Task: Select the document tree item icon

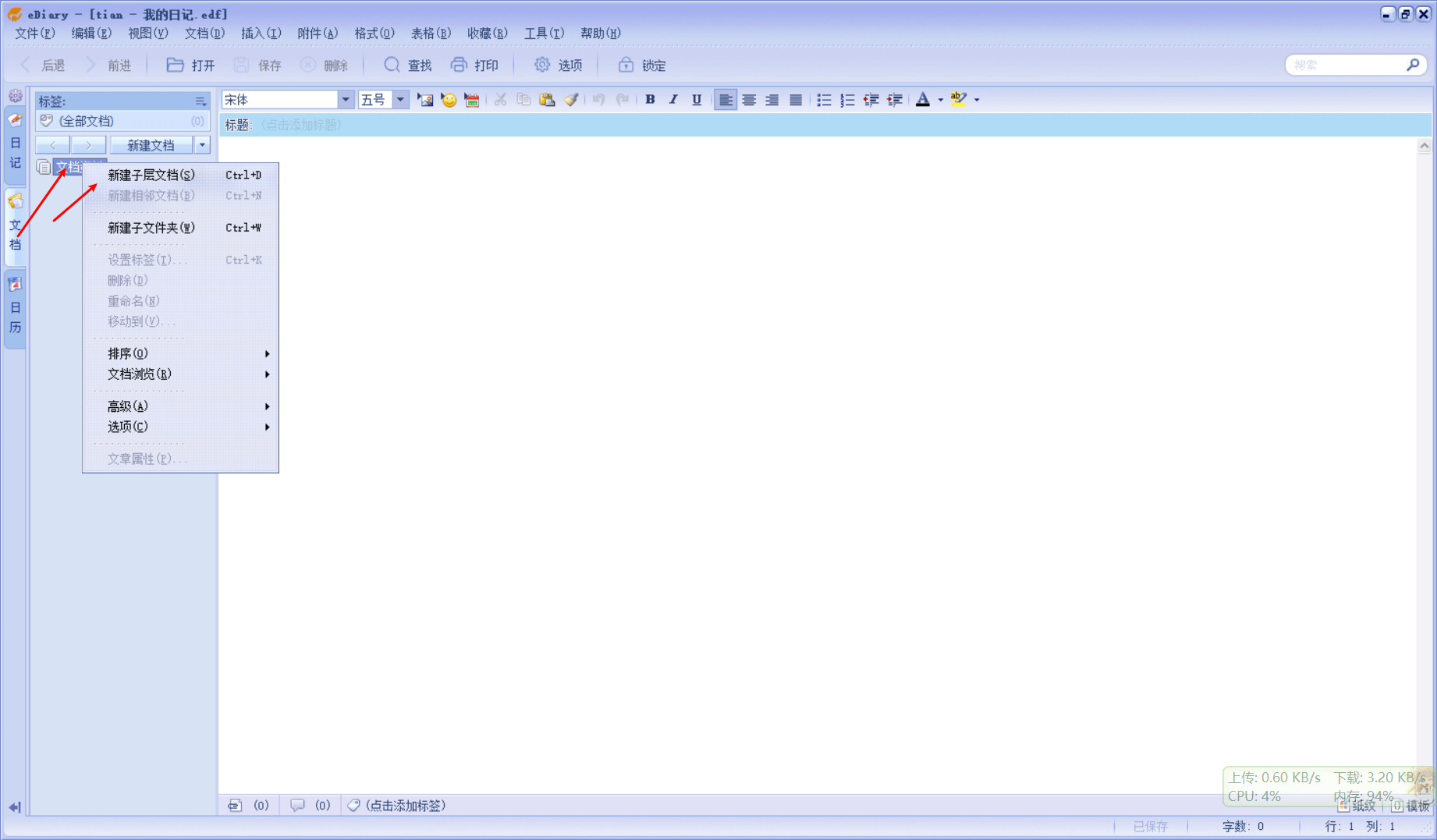Action: tap(44, 167)
